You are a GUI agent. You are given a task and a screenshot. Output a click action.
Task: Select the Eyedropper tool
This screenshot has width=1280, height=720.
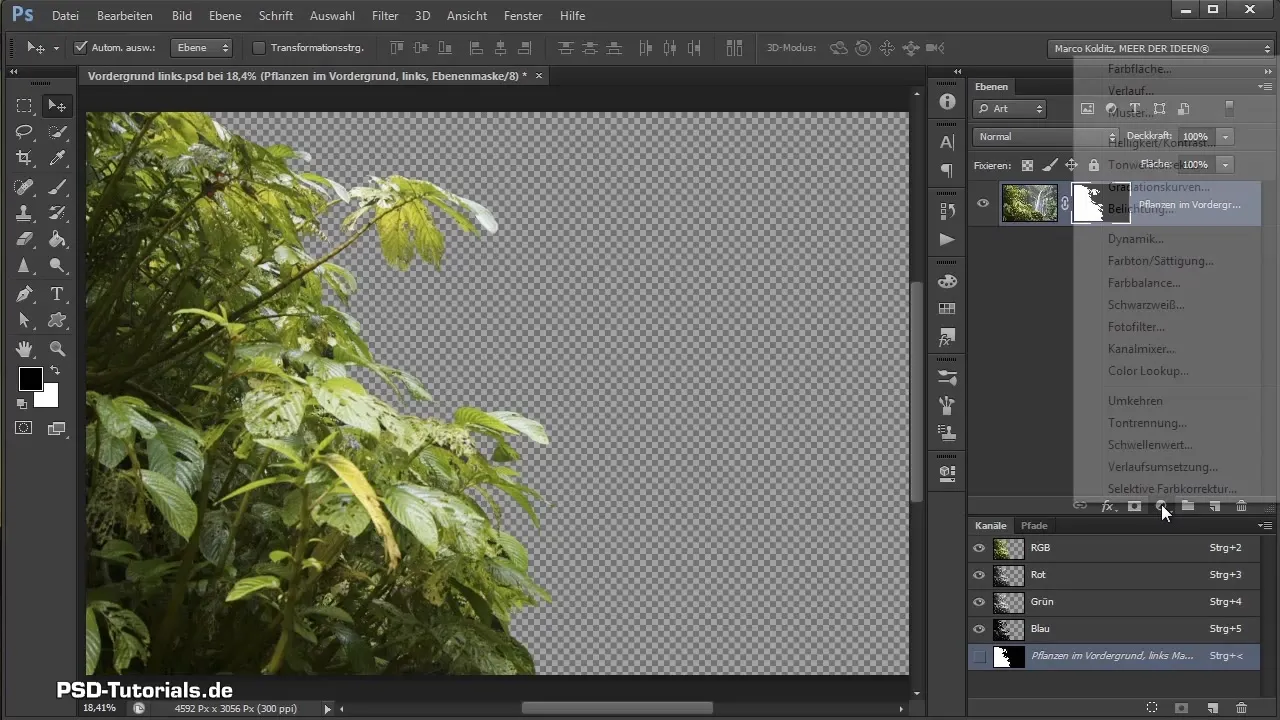(x=57, y=158)
